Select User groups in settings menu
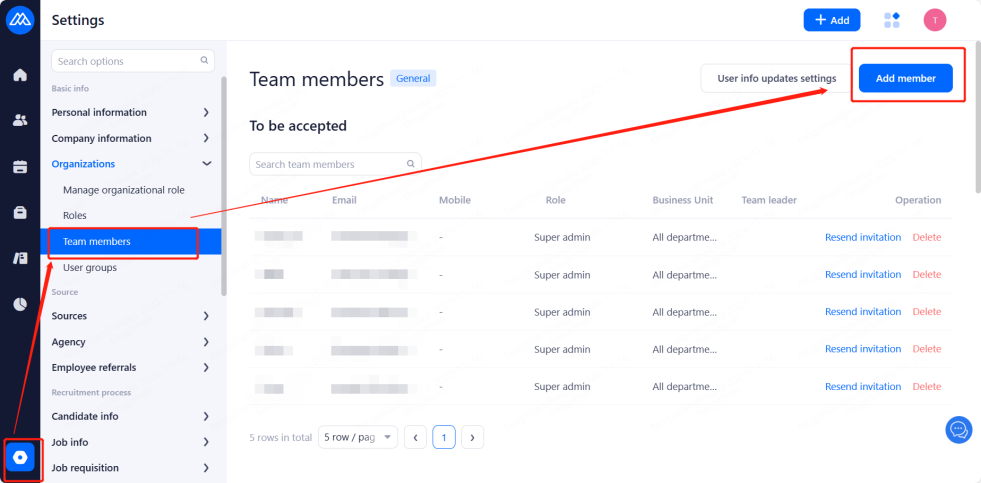Screen dimensions: 981x483 click(90, 268)
